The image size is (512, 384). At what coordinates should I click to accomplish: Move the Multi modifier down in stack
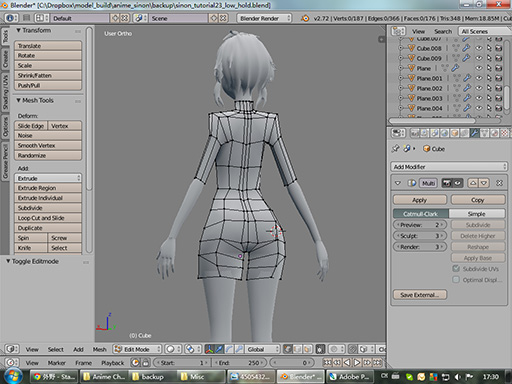point(484,183)
